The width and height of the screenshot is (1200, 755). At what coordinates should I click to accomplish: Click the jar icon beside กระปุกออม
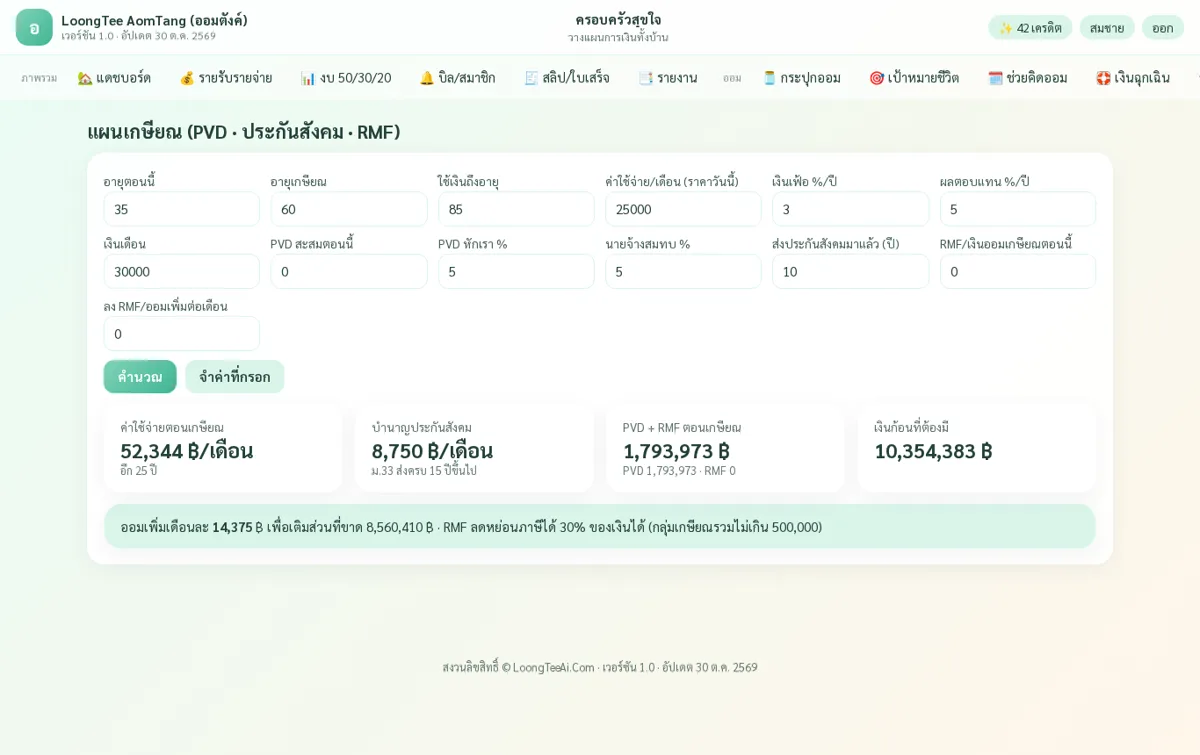click(x=769, y=78)
